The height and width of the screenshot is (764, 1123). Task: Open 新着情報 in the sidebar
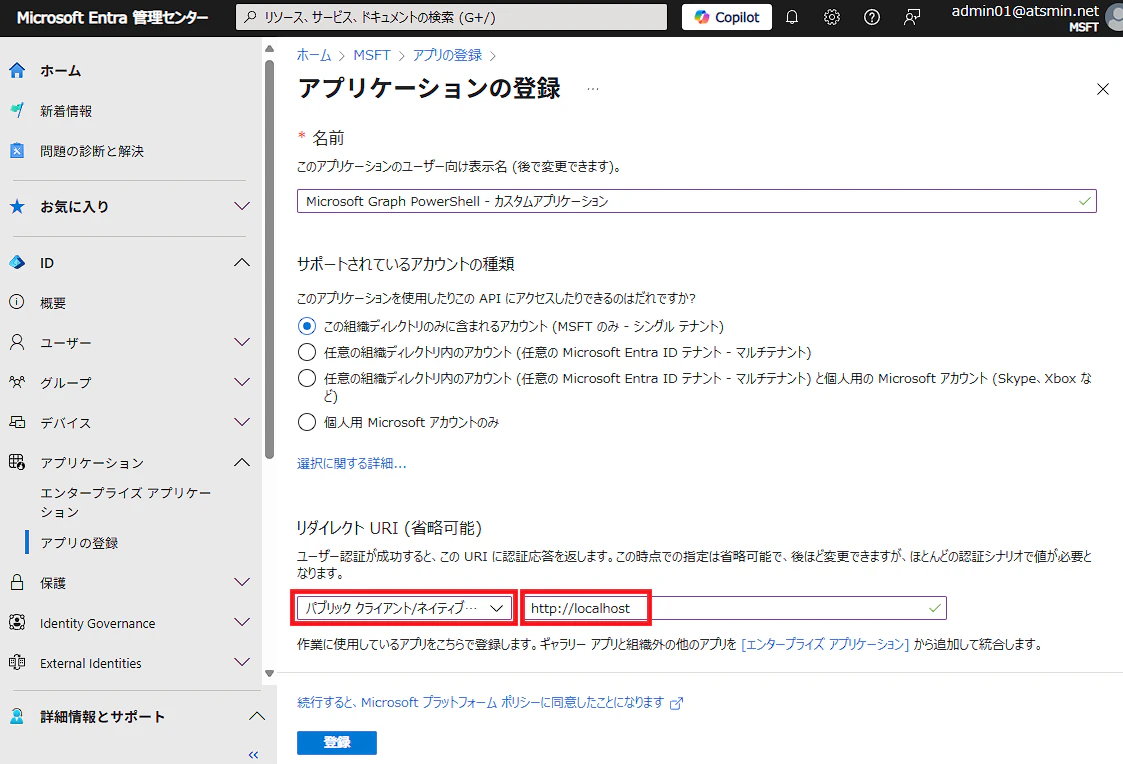tap(66, 111)
